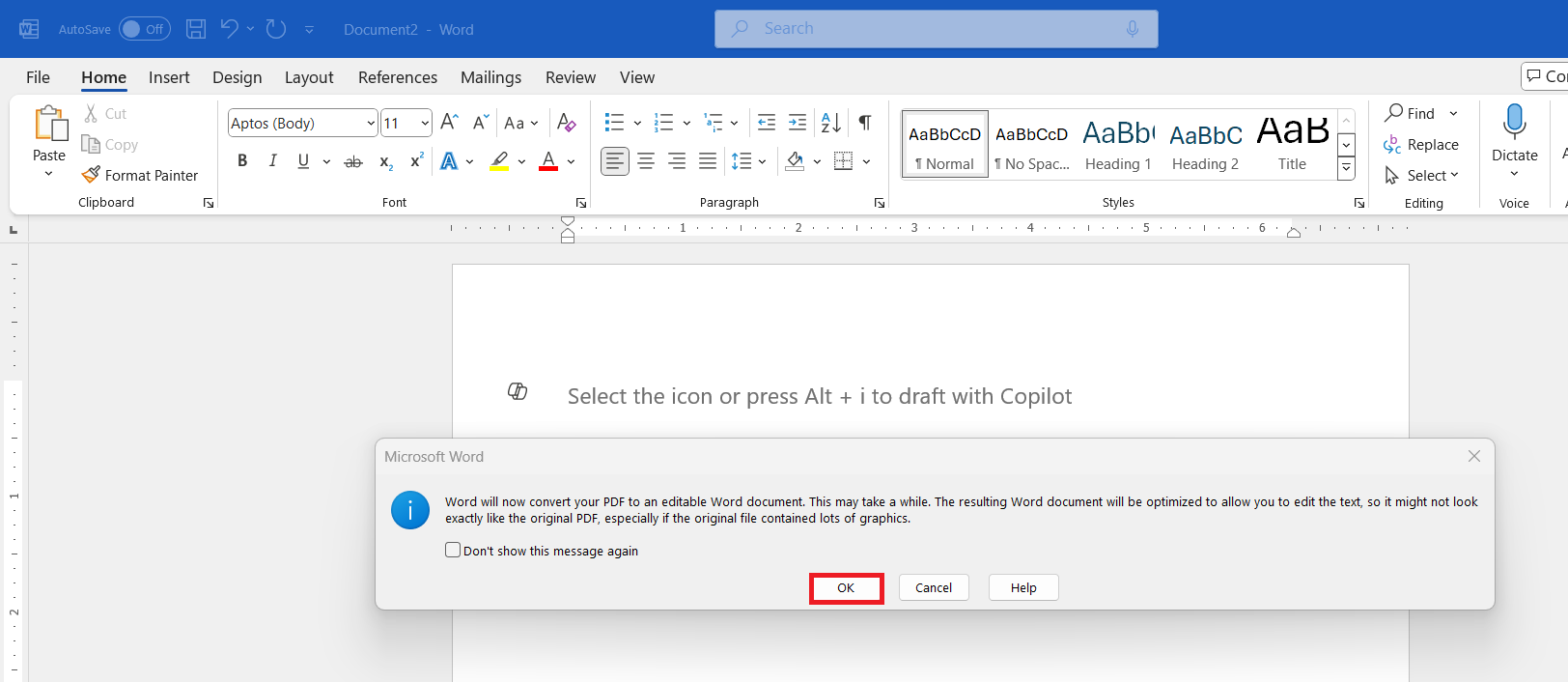Switch to Insert tab
This screenshot has width=1568, height=682.
[169, 77]
